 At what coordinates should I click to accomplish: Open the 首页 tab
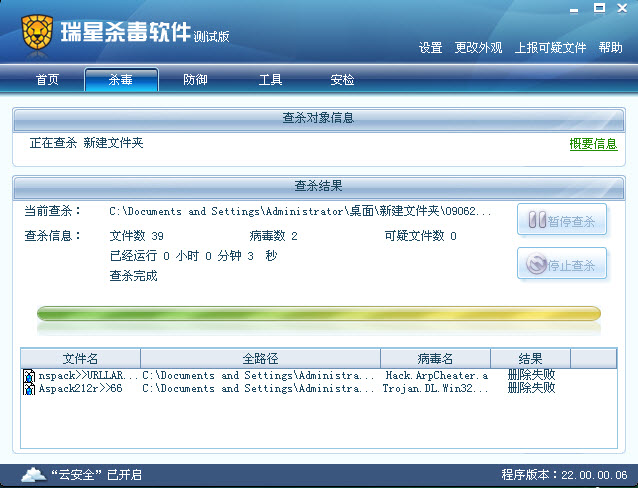48,79
